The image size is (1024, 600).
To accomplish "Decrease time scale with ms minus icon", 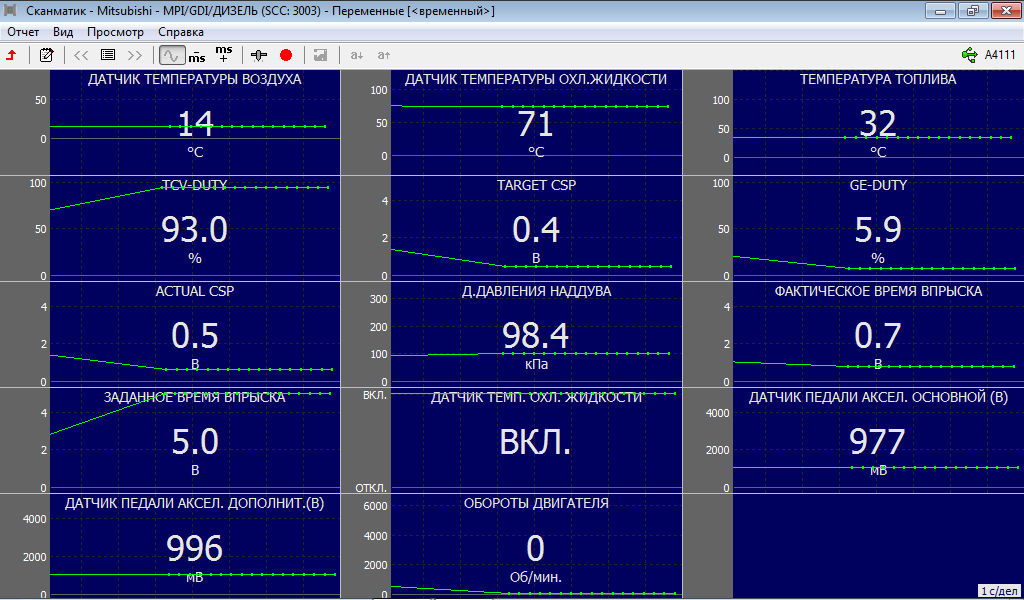I will pyautogui.click(x=197, y=55).
